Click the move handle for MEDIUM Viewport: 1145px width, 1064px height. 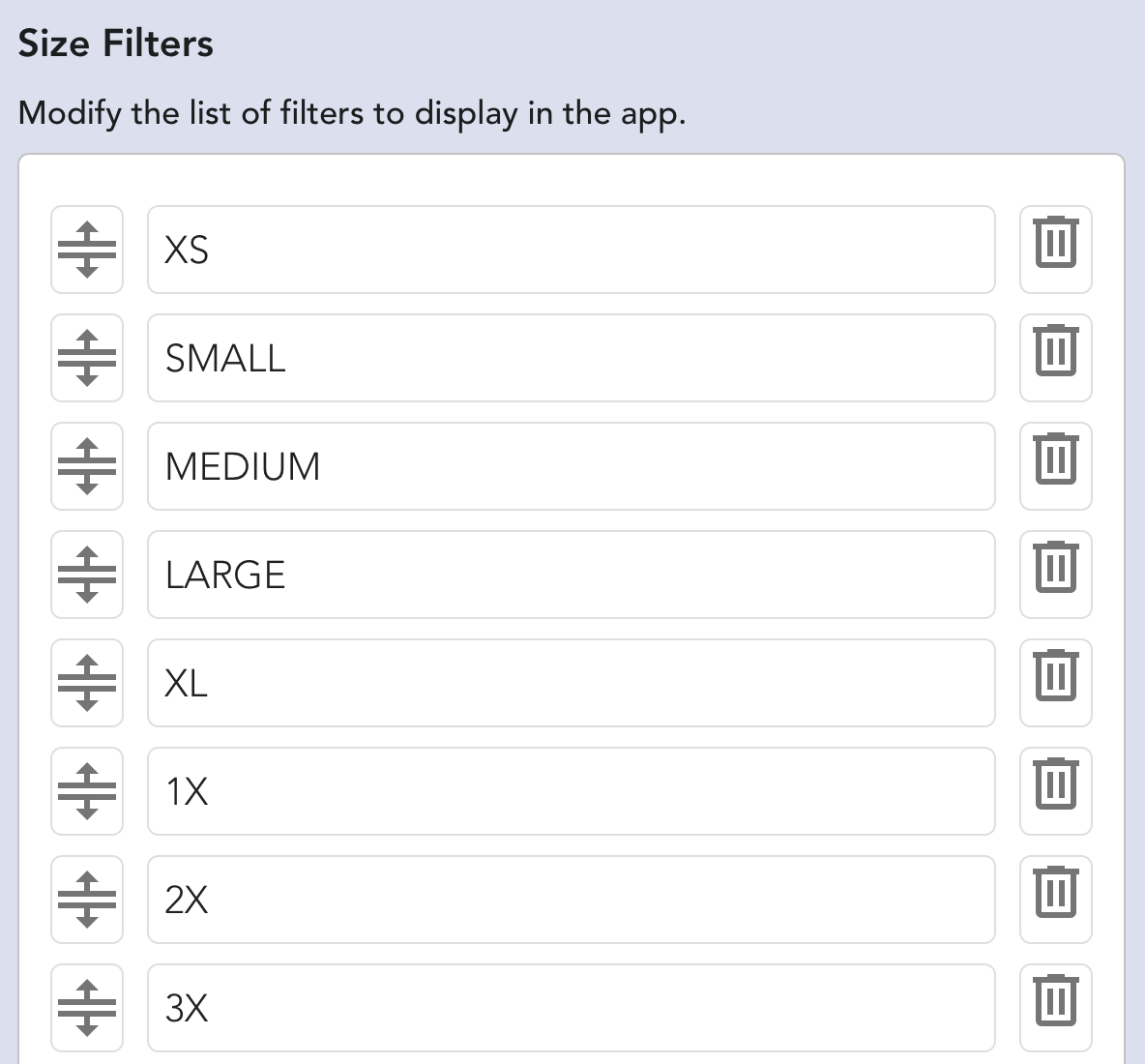point(87,466)
